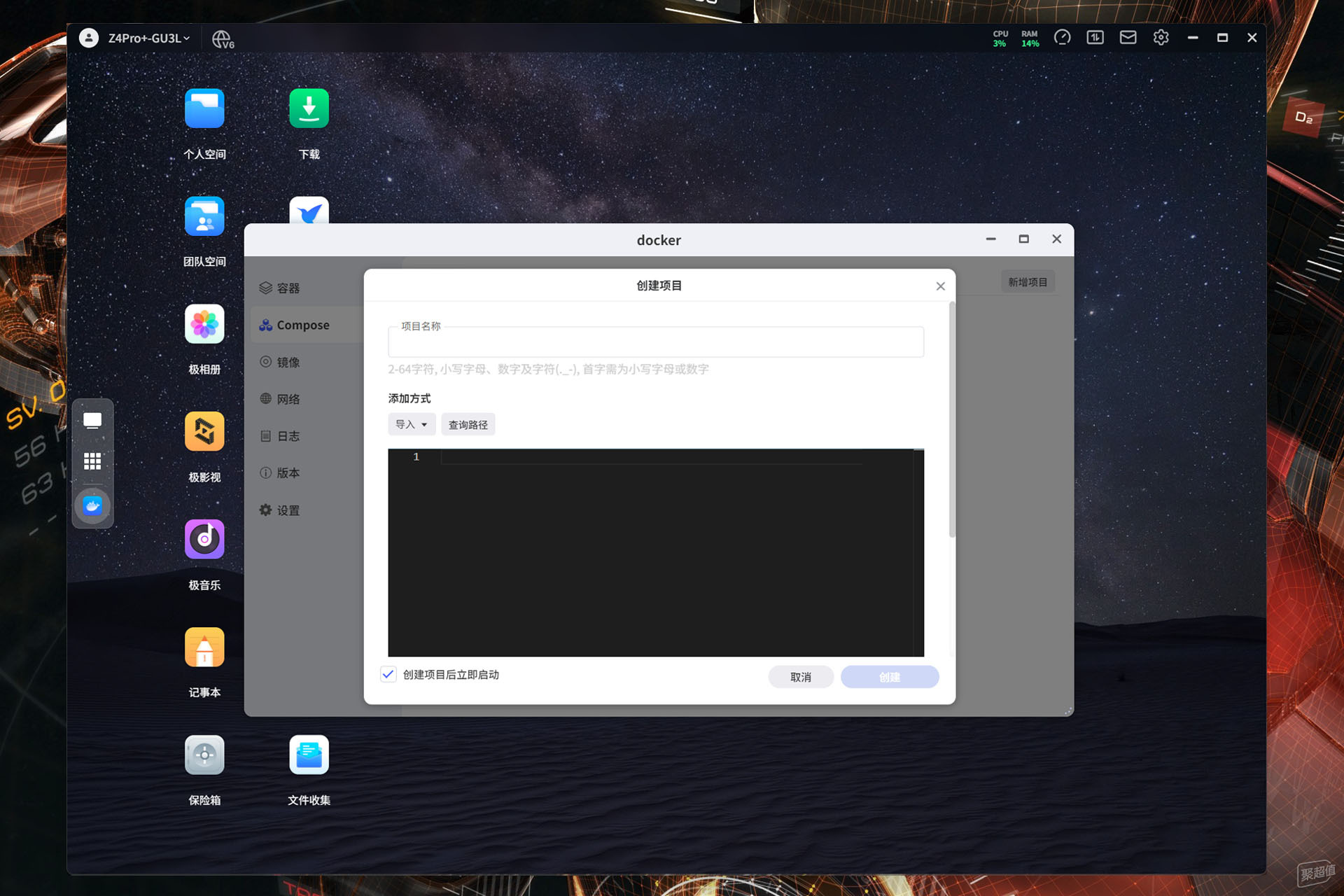The image size is (1344, 896).
Task: Open the 导入 import dropdown
Action: point(412,424)
